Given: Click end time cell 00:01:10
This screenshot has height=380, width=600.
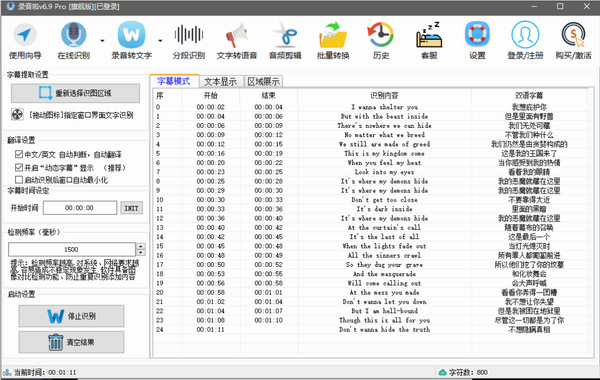Looking at the screenshot, I should [269, 320].
